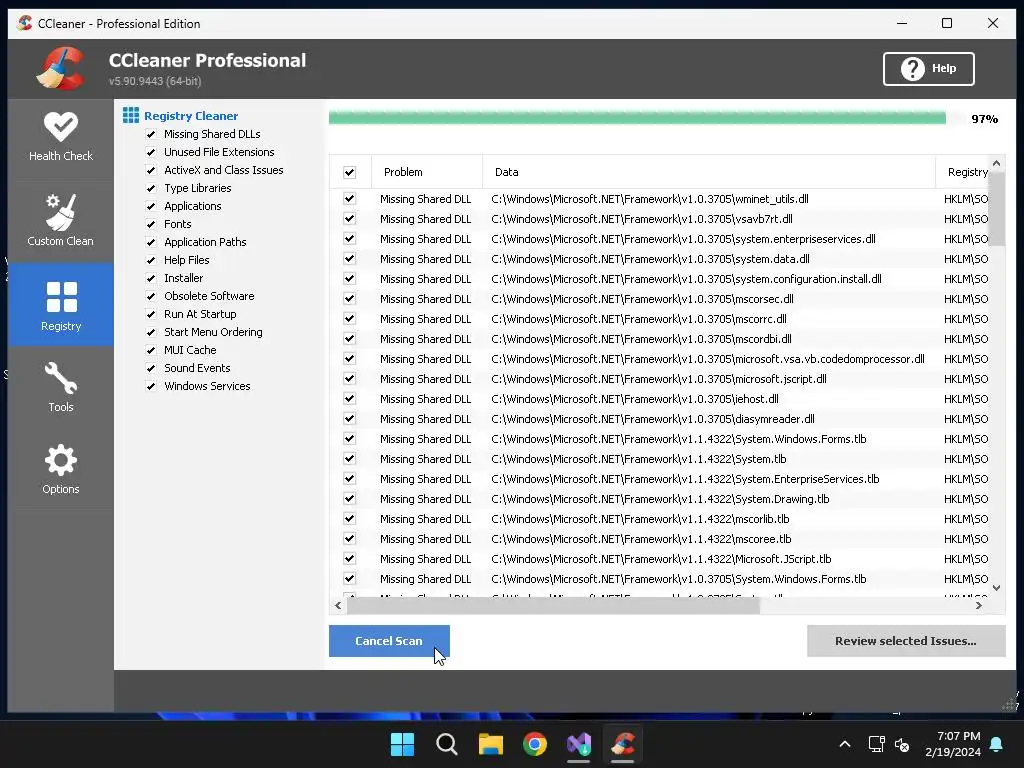The image size is (1024, 768).
Task: Open the Health Check section
Action: 61,136
